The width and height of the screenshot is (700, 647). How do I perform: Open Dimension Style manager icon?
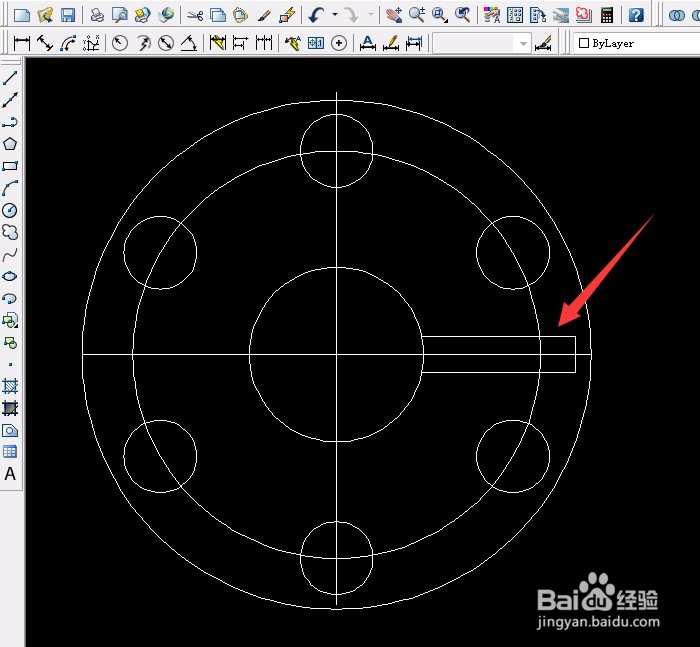coord(543,43)
